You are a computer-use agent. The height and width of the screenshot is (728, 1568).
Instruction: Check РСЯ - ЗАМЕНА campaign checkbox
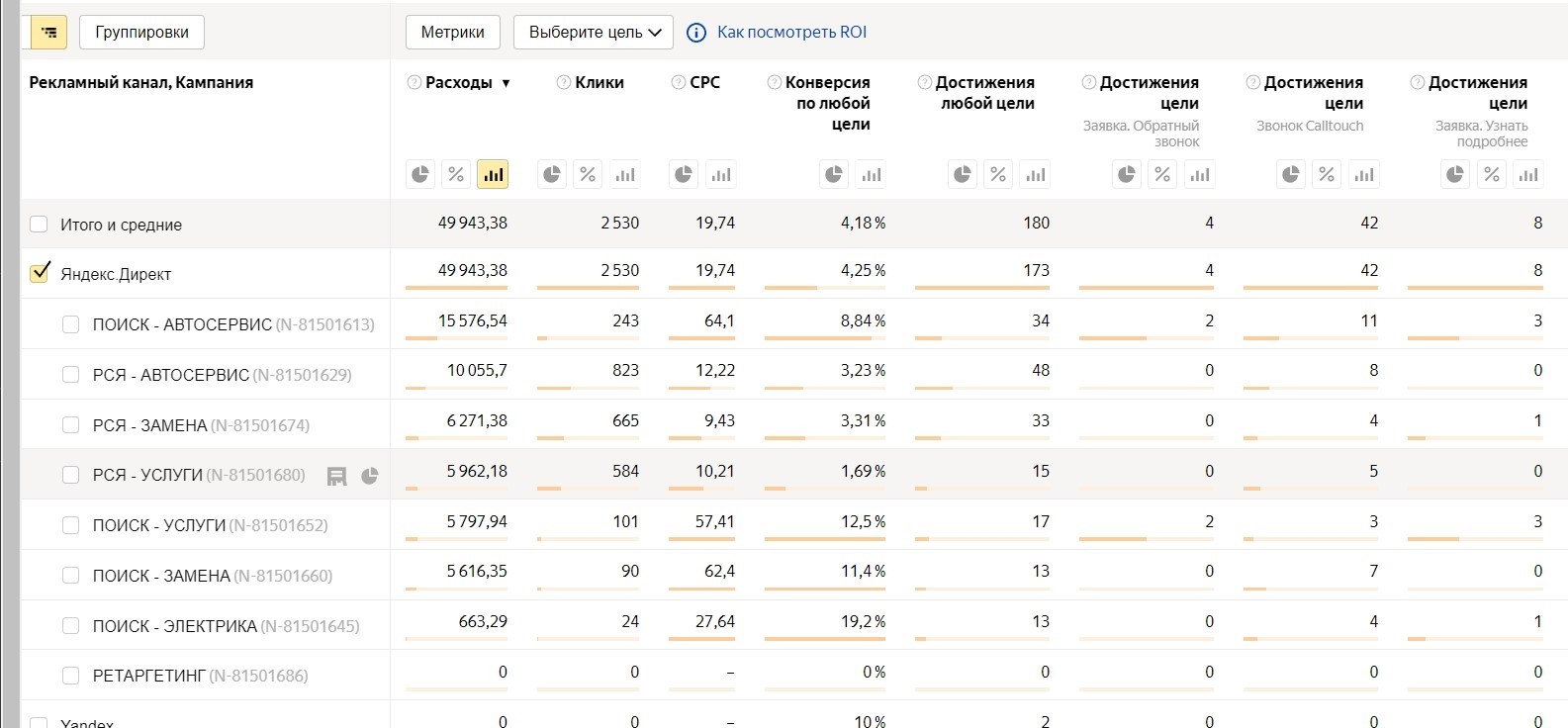70,425
